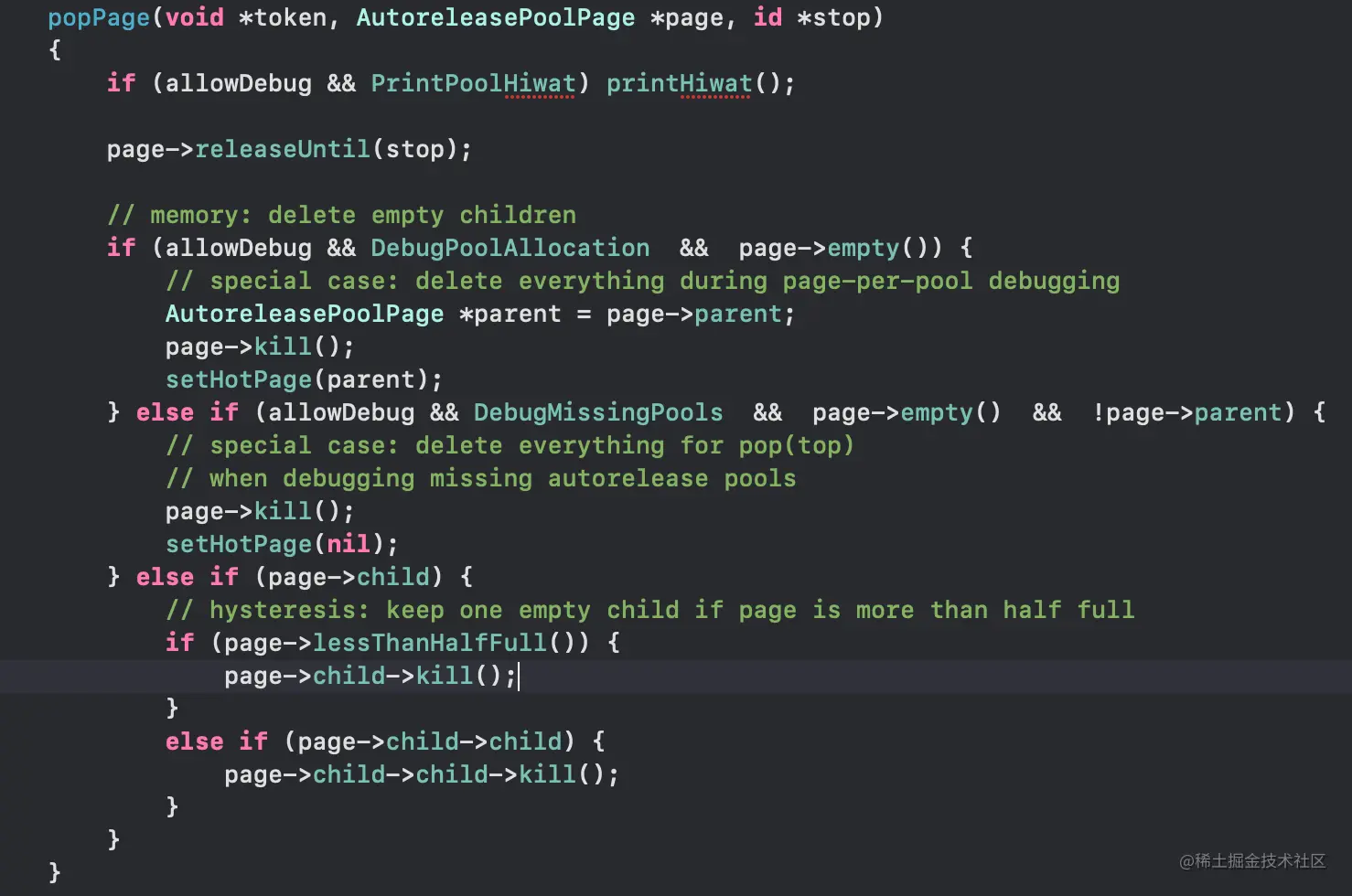Click AutoreleasePoolPage type in function signature

point(495,17)
